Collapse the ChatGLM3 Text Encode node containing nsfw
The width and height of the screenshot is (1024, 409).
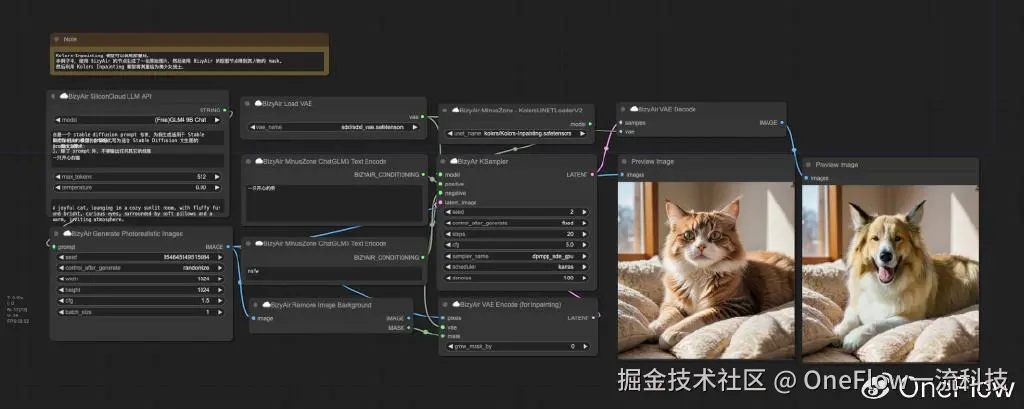(x=249, y=243)
